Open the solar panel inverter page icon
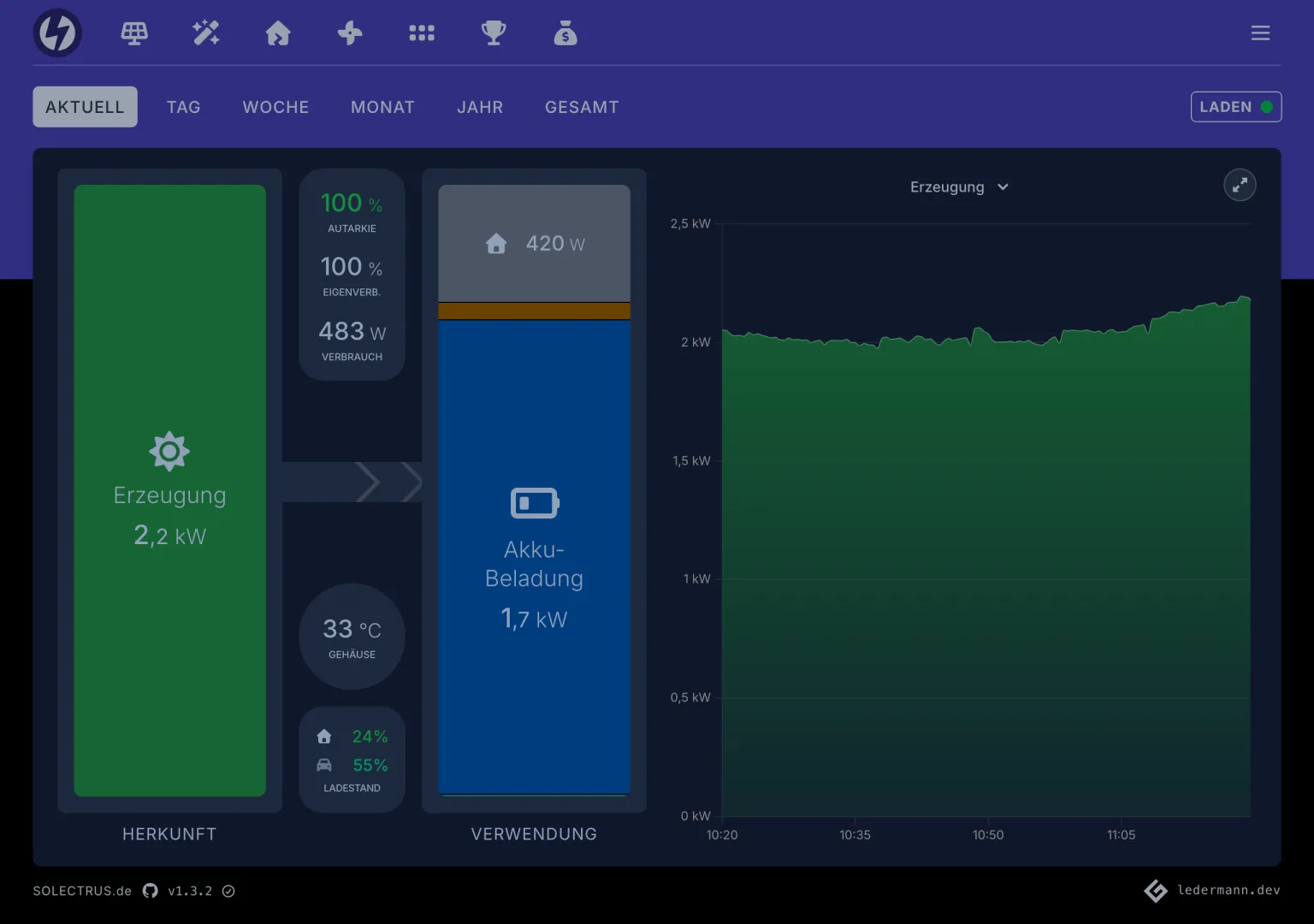Viewport: 1314px width, 924px height. click(134, 33)
